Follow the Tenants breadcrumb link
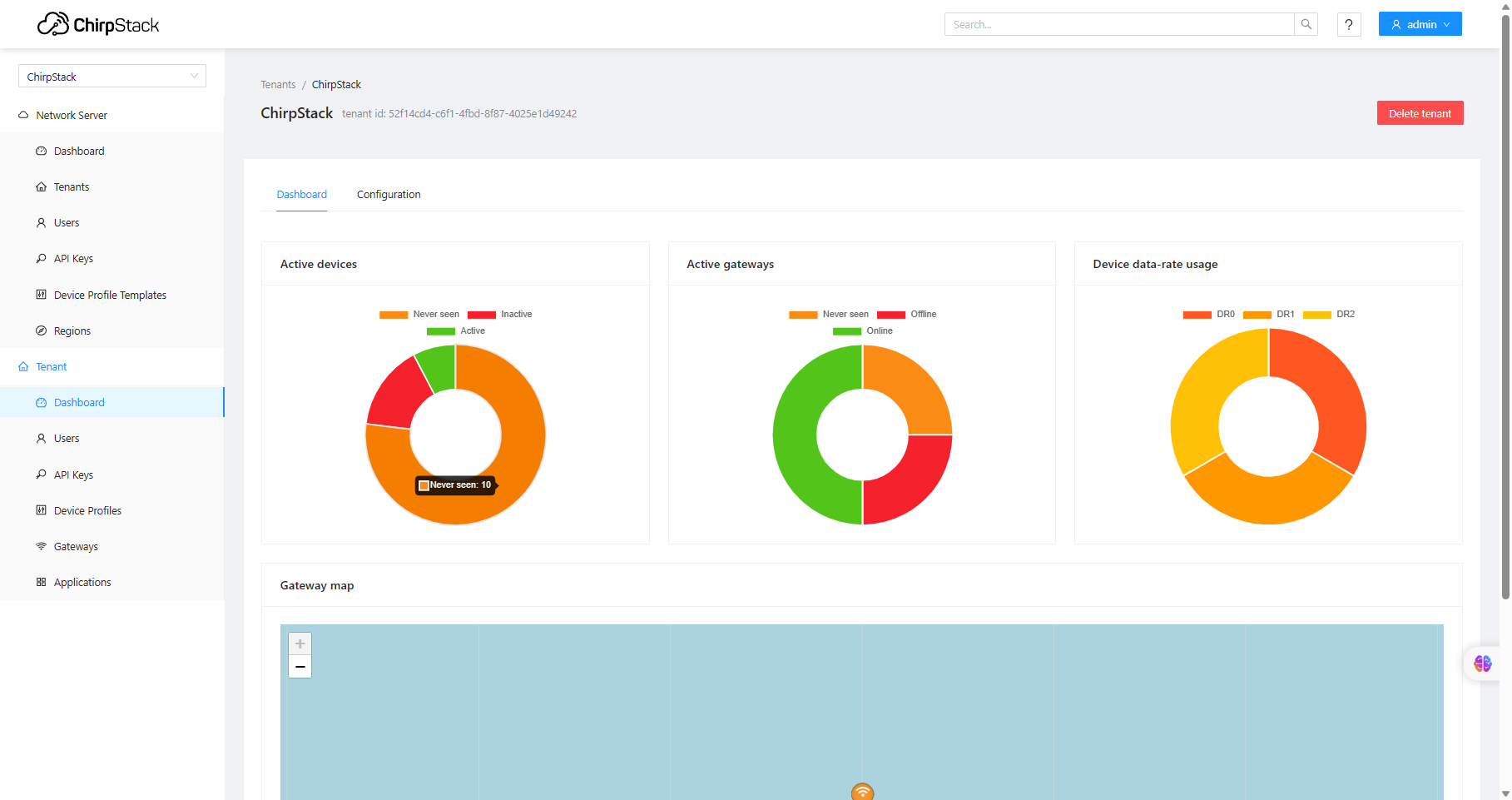Screen dimensions: 1512x800 point(278,85)
